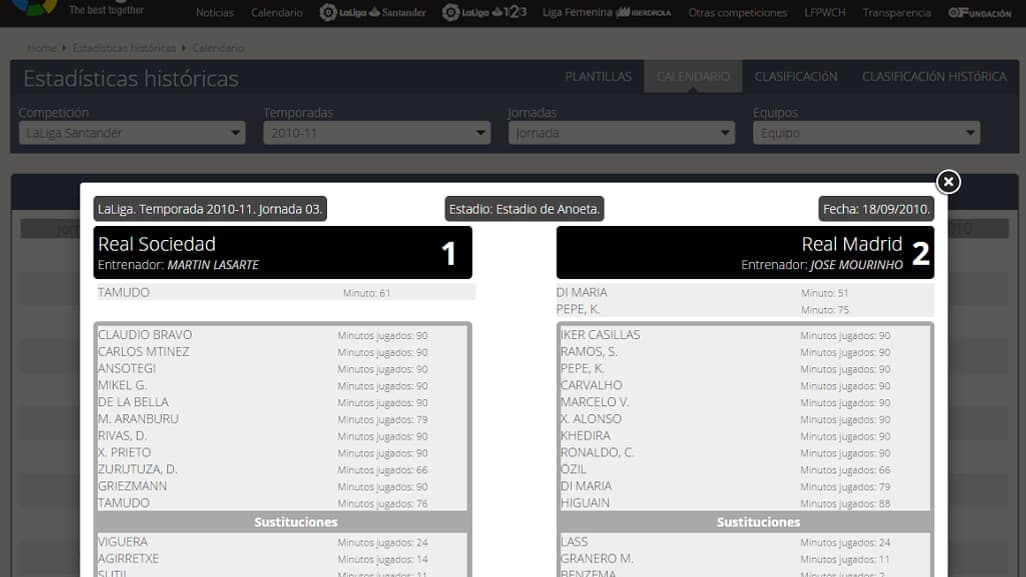Go to LaLiga 1|2|3 section
The image size is (1026, 577).
click(x=484, y=12)
